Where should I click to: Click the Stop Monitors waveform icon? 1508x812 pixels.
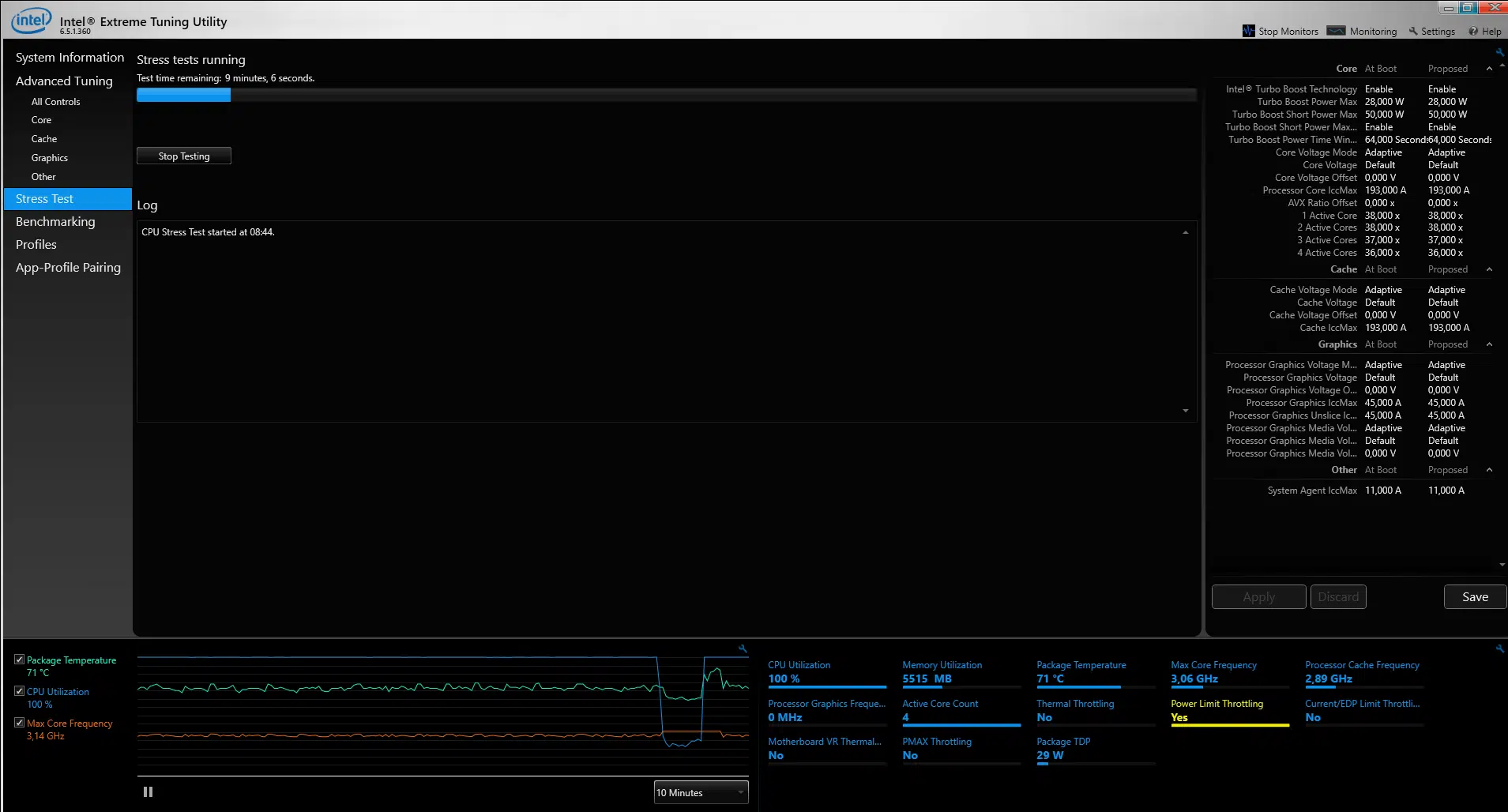click(1248, 31)
